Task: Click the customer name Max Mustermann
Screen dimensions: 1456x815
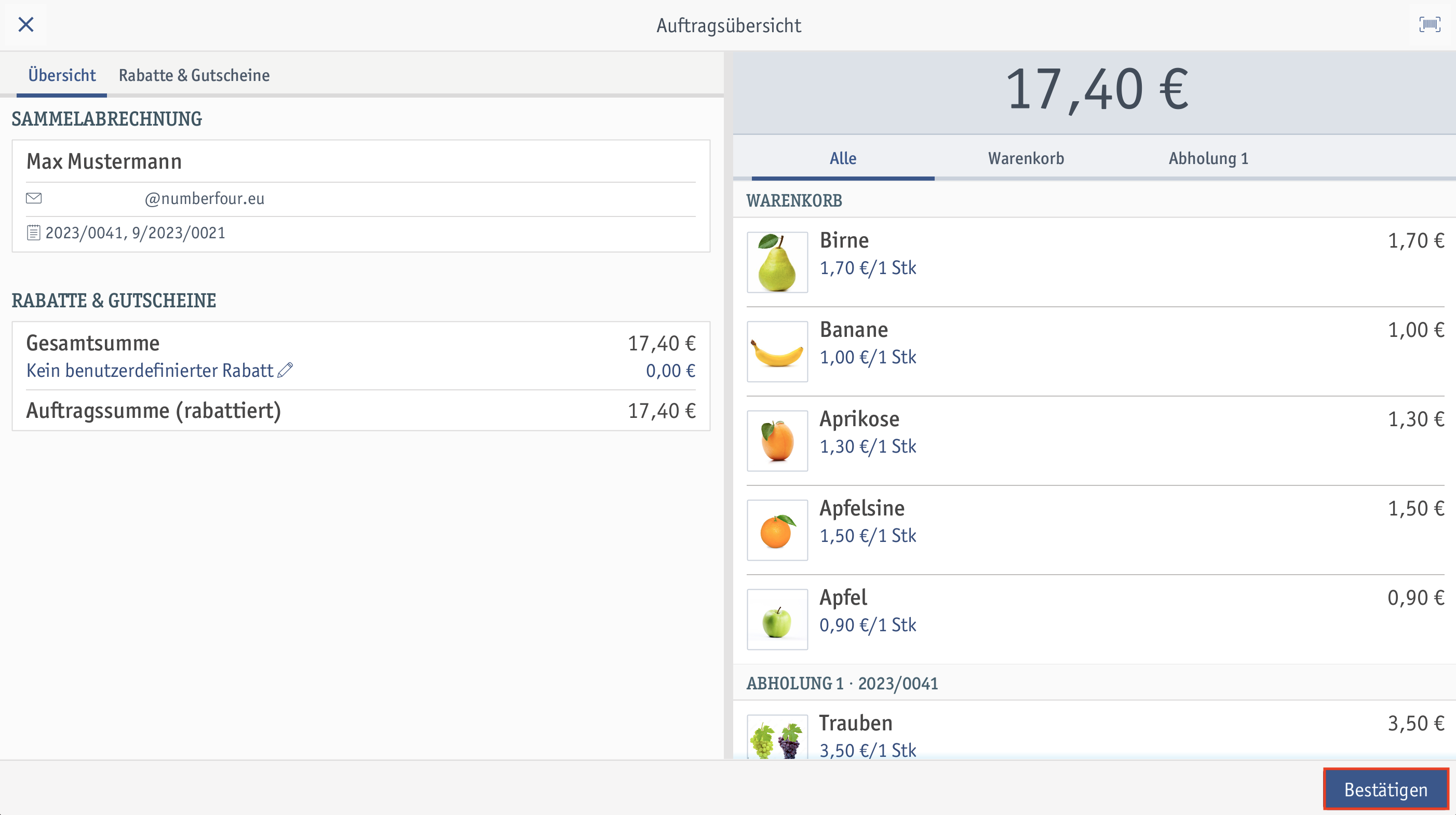Action: tap(104, 161)
